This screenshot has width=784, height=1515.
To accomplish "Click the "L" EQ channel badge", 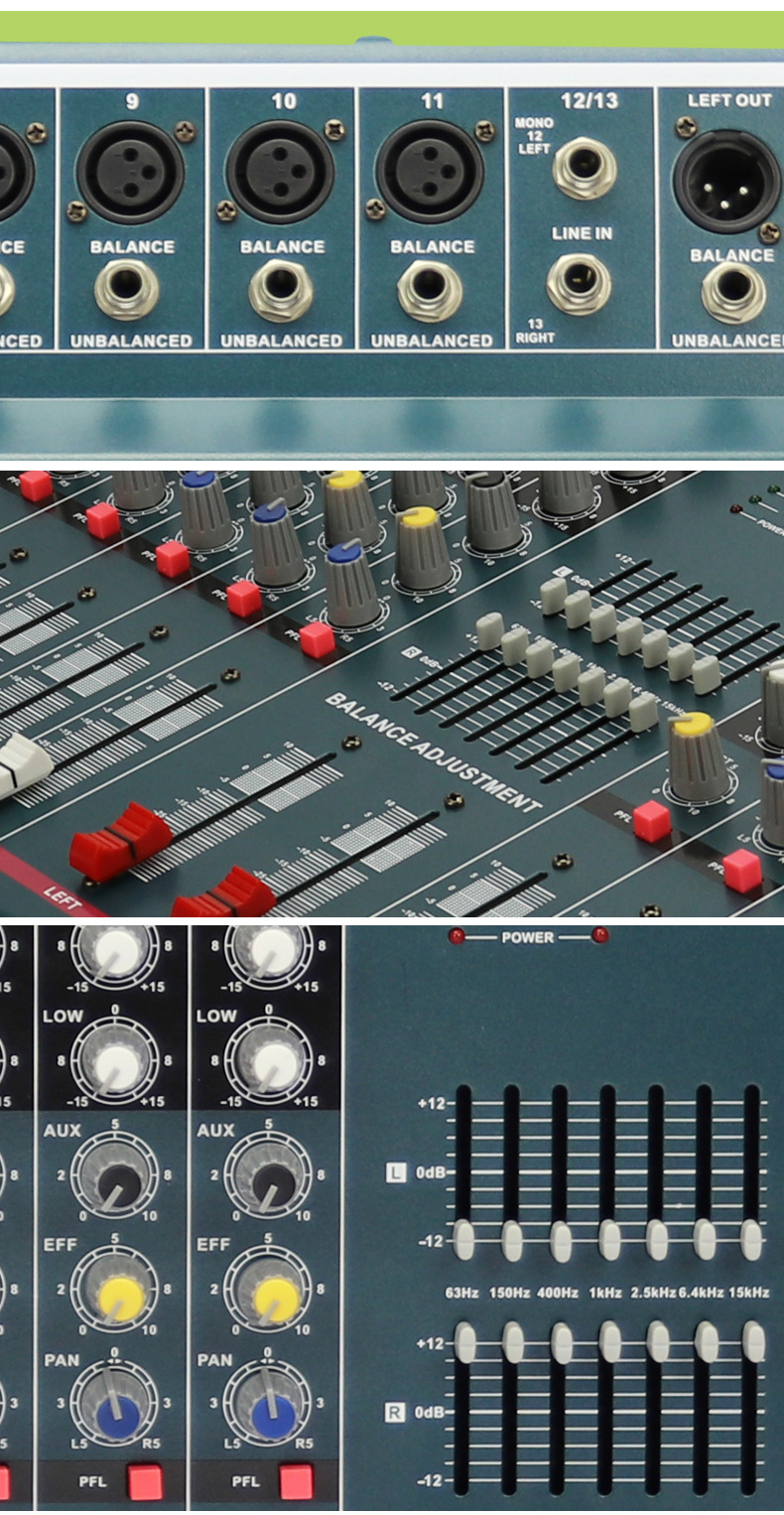I will [x=395, y=1173].
